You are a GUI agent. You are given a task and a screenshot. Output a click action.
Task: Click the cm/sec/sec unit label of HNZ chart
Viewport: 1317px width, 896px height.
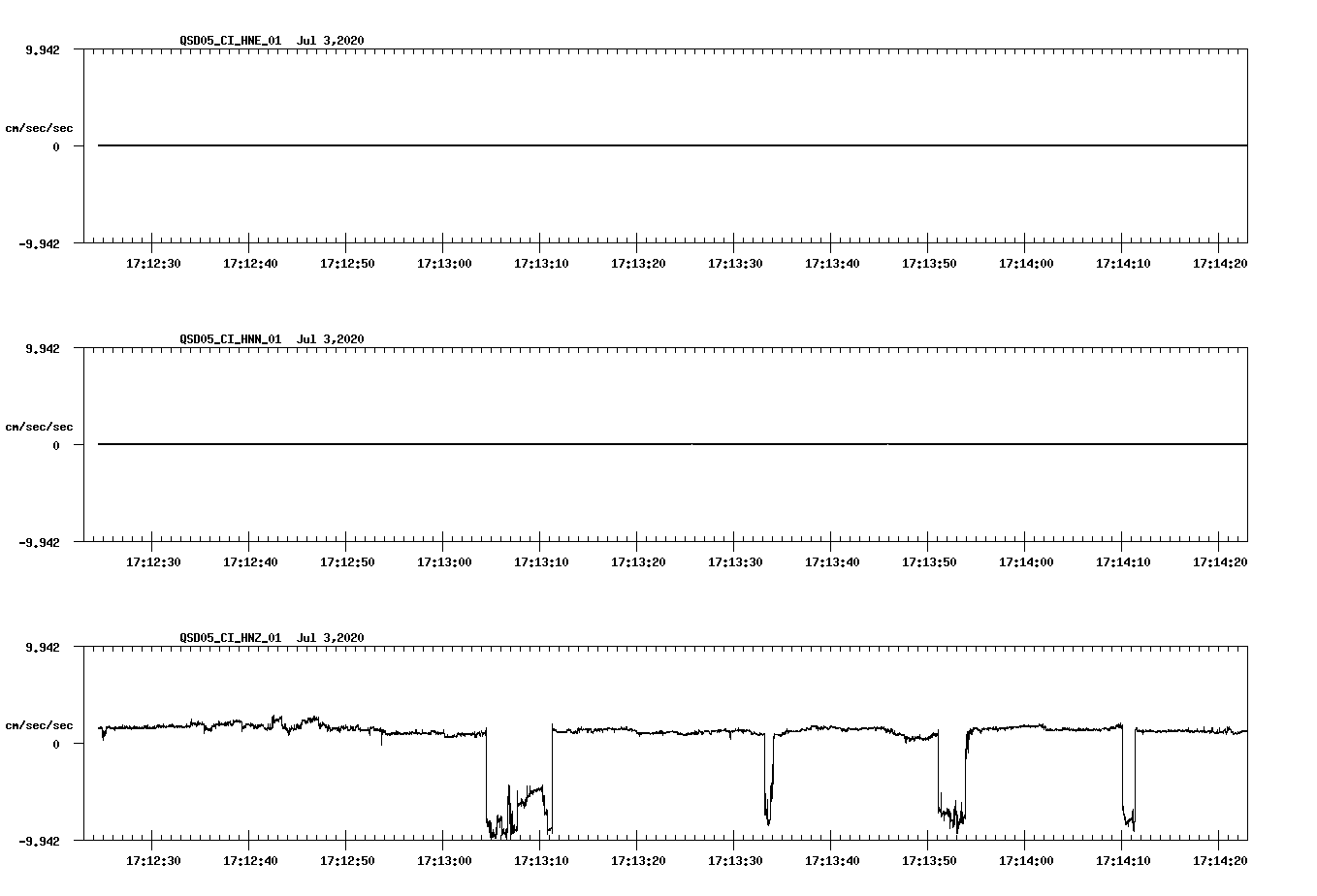39,725
